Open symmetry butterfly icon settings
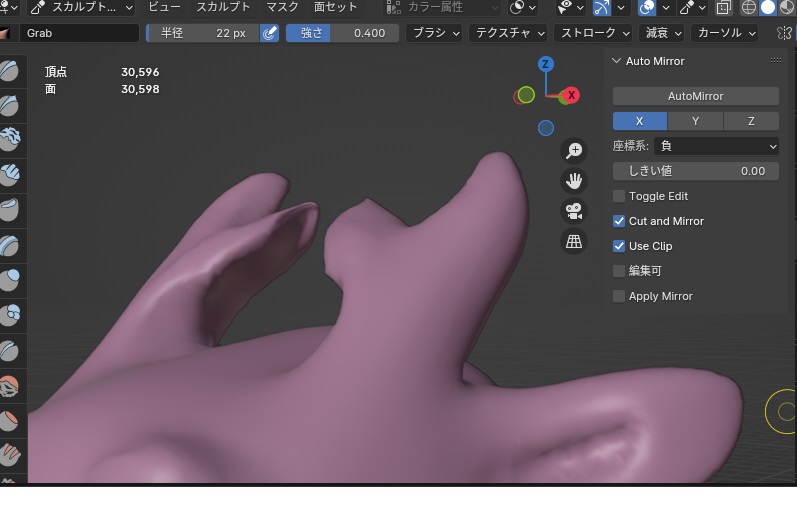 (x=783, y=33)
